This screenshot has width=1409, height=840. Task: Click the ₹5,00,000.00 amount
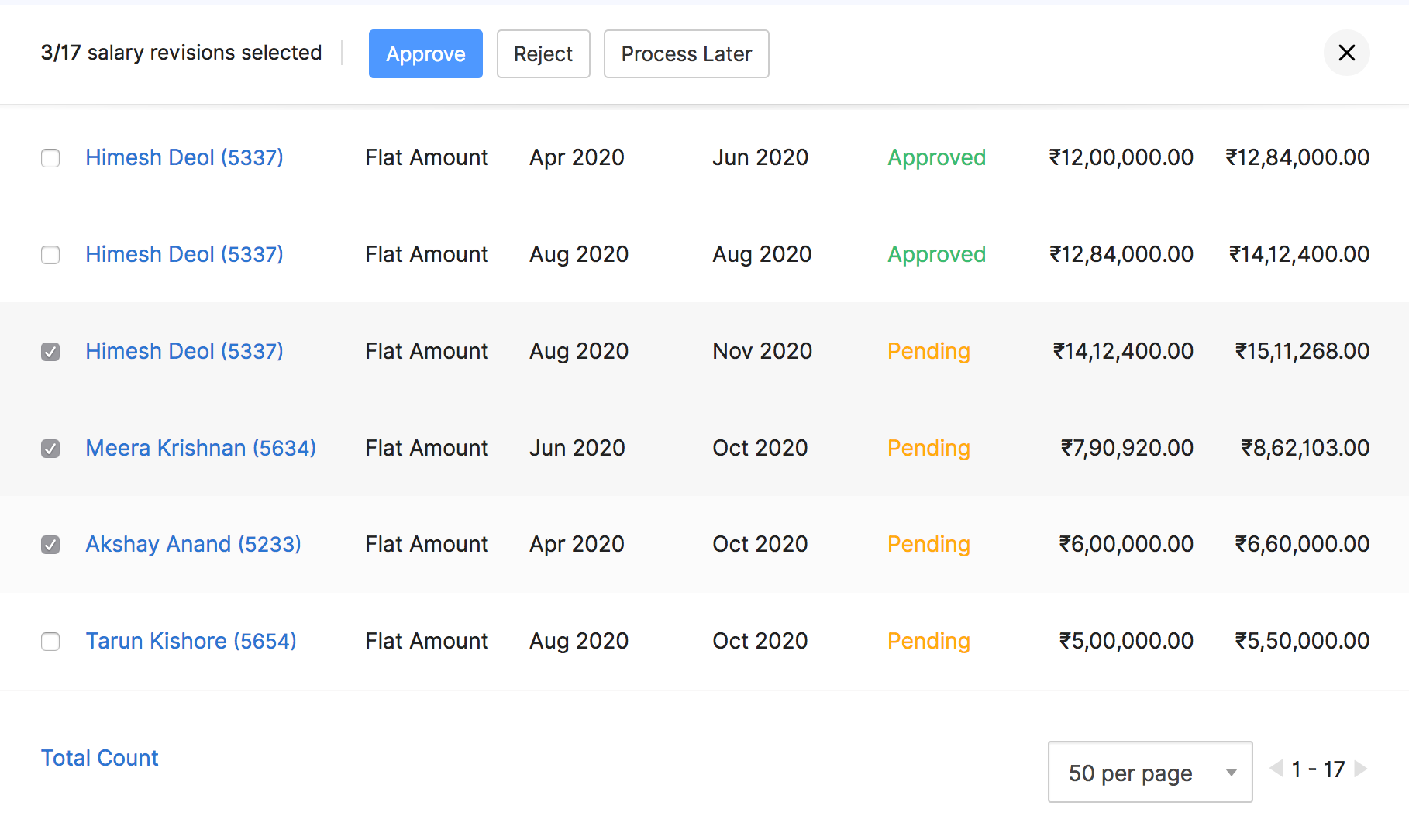click(1126, 641)
